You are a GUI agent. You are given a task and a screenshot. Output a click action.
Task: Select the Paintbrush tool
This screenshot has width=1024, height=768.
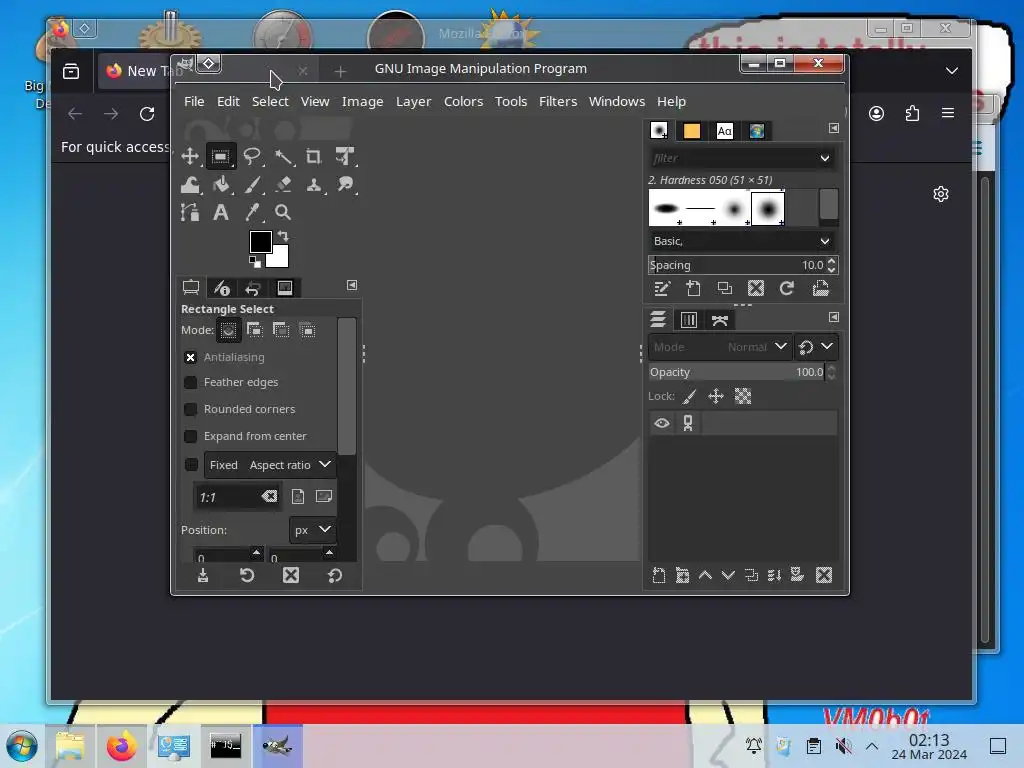(x=252, y=184)
